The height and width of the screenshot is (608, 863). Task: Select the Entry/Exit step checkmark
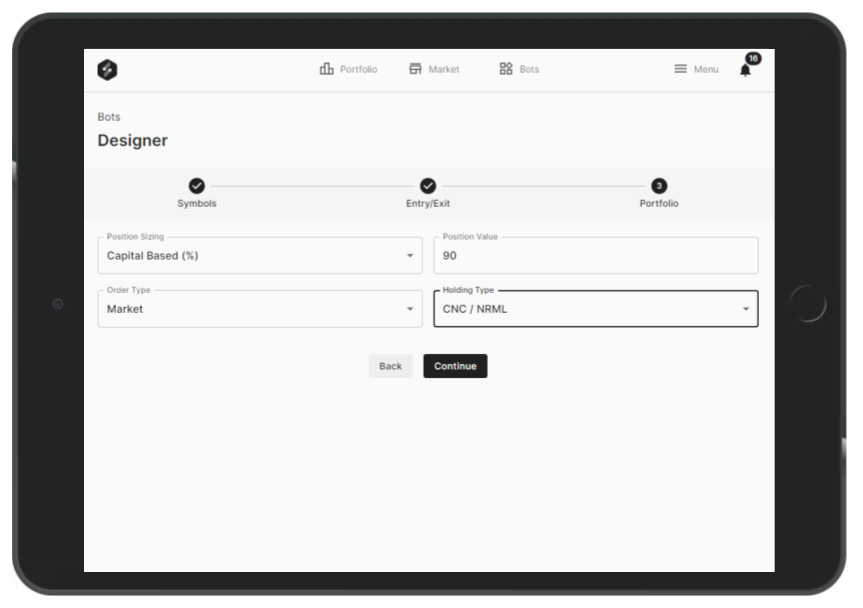click(428, 186)
